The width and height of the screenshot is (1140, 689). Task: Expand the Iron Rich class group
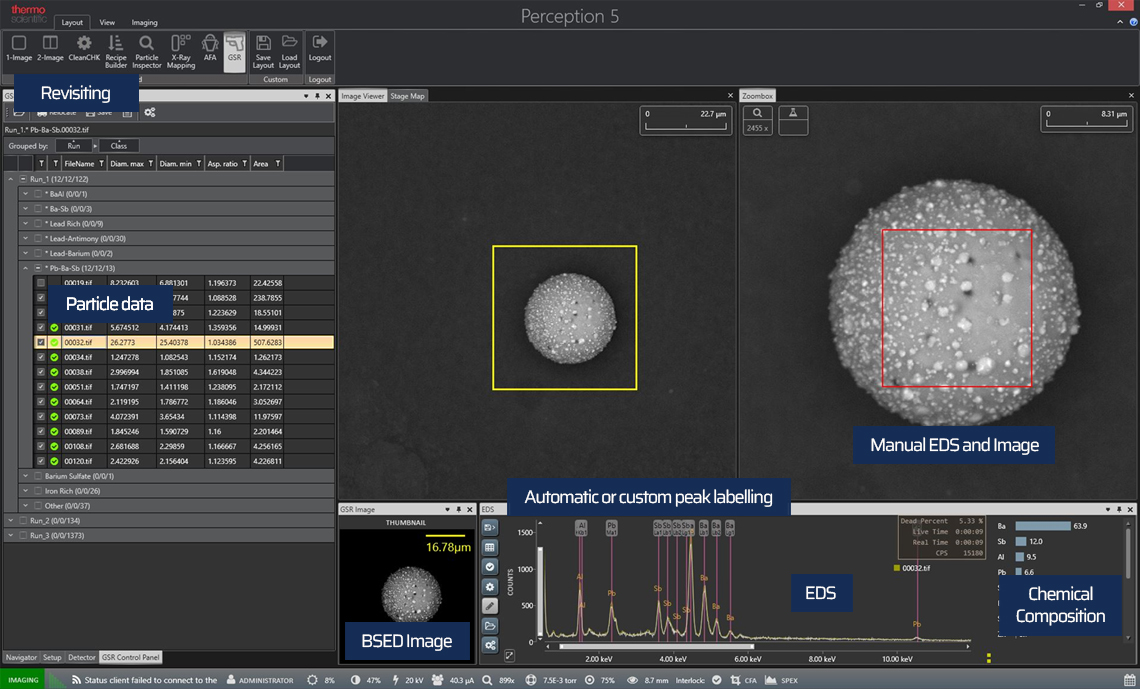(25, 491)
